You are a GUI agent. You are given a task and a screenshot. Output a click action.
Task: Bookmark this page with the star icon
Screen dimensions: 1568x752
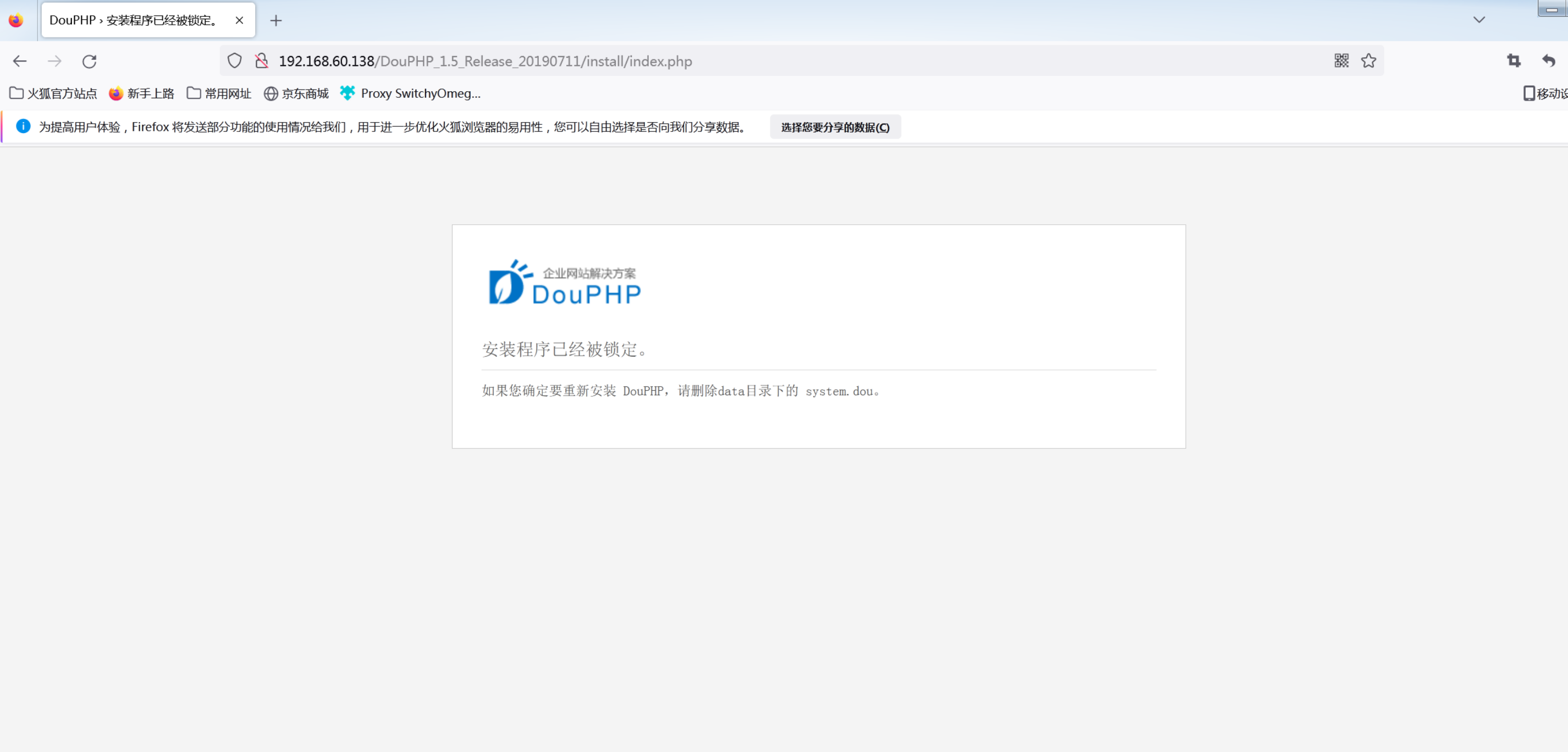point(1368,60)
